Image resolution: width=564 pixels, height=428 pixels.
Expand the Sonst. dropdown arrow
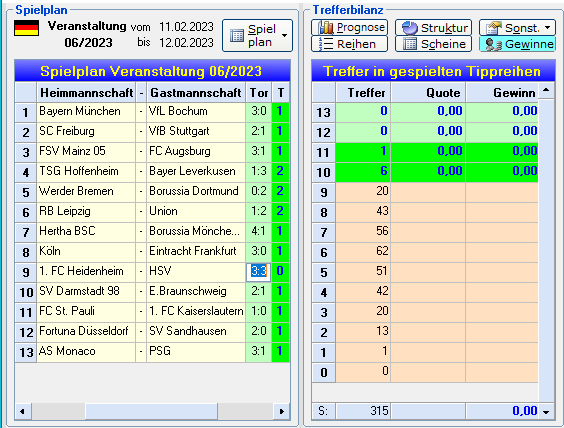[547, 28]
